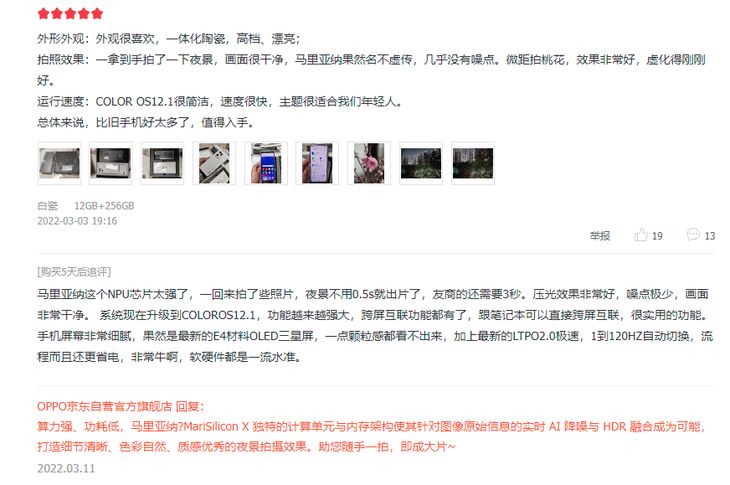View the last night scene thumbnail
Viewport: 730px width, 485px height.
(x=473, y=163)
